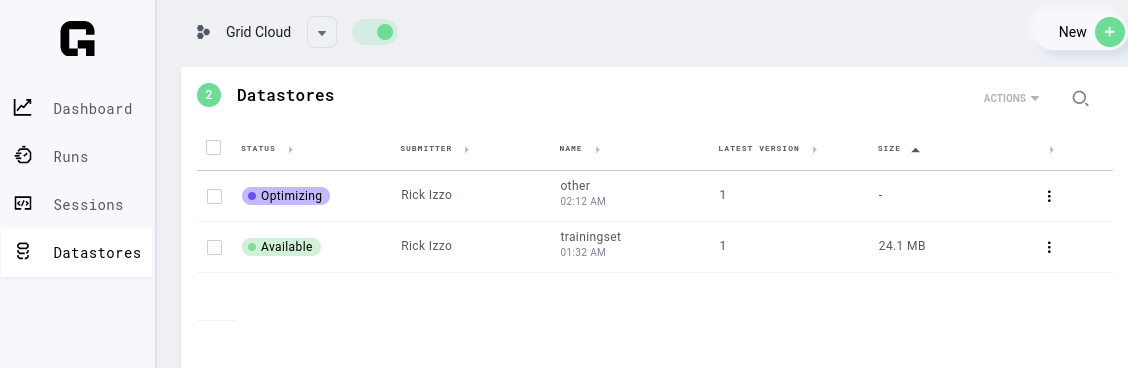The width and height of the screenshot is (1128, 368).
Task: Click the Grid Cloud cluster icon
Action: tap(204, 32)
